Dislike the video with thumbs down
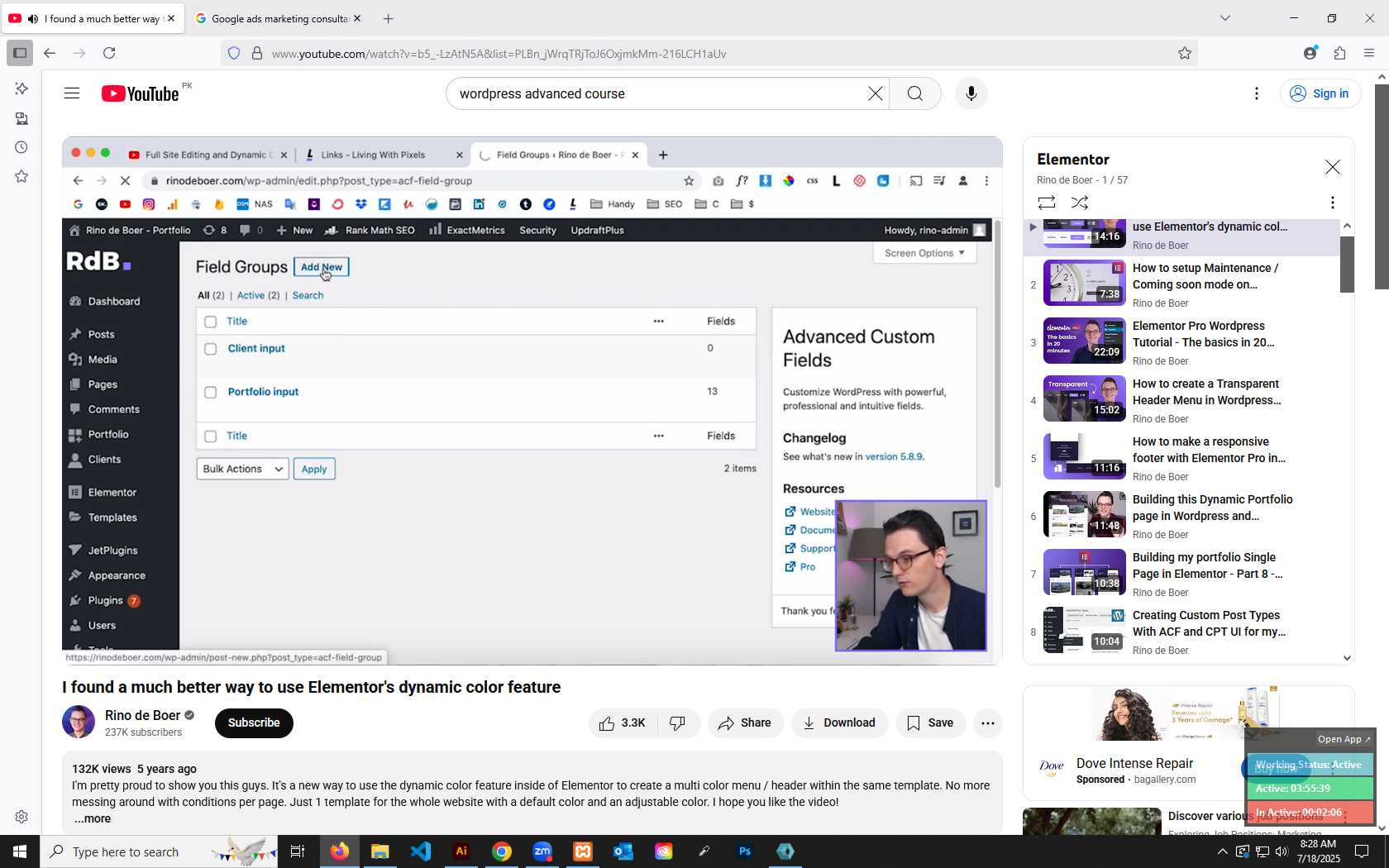This screenshot has height=868, width=1389. point(678,723)
